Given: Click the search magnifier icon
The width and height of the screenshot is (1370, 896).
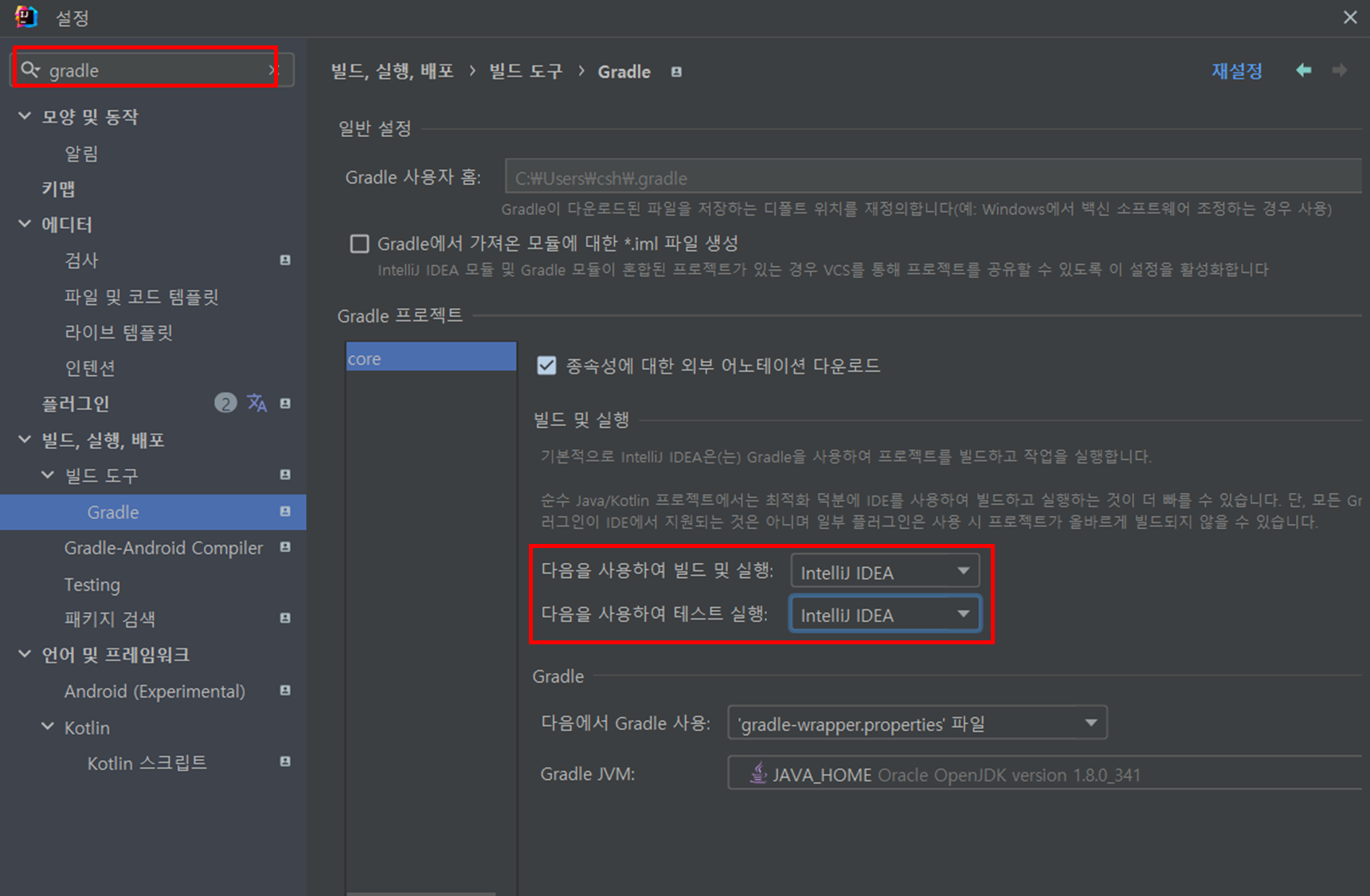Looking at the screenshot, I should click(x=30, y=70).
